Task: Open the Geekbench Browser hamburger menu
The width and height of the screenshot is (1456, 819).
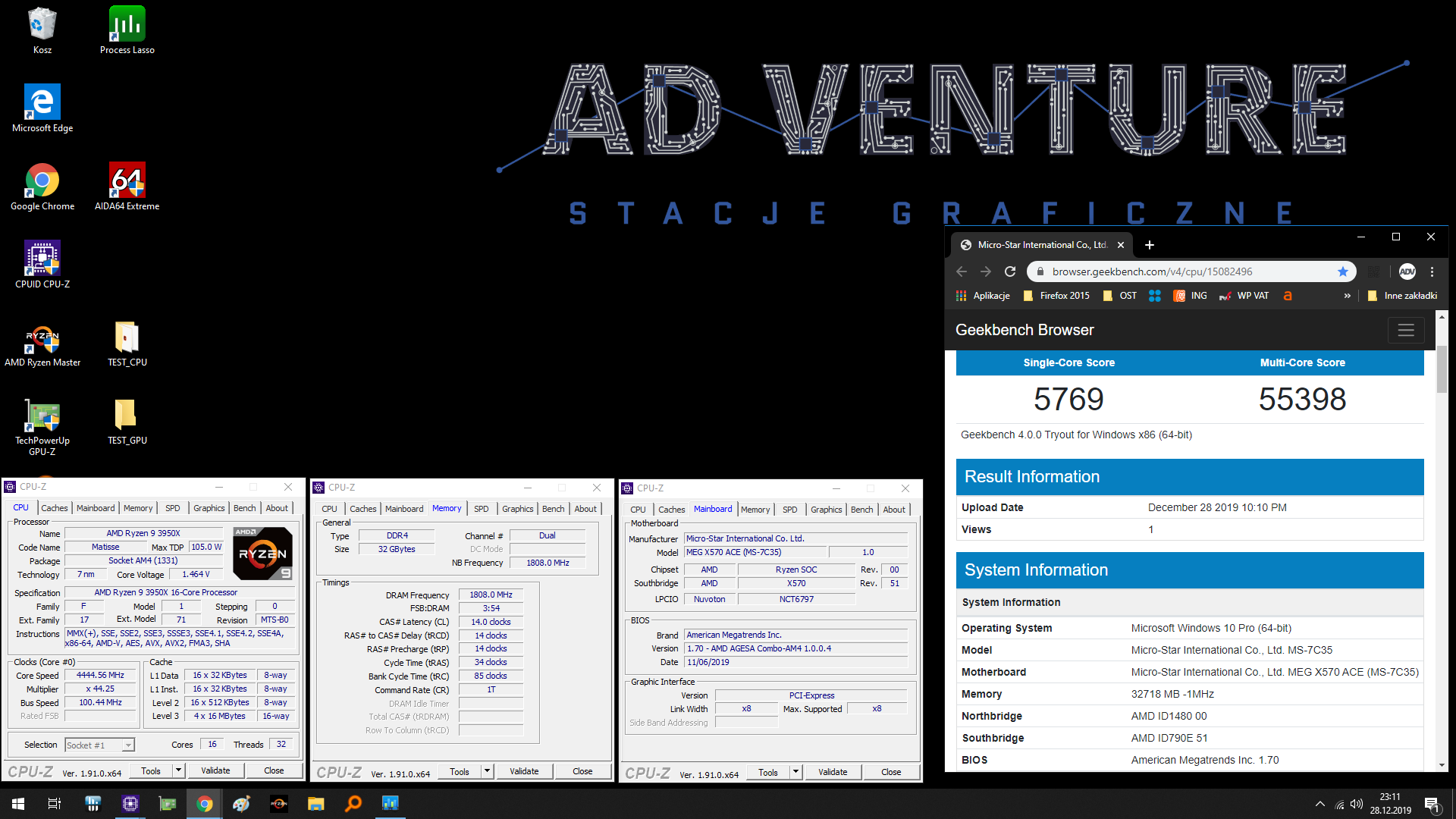Action: 1406,330
